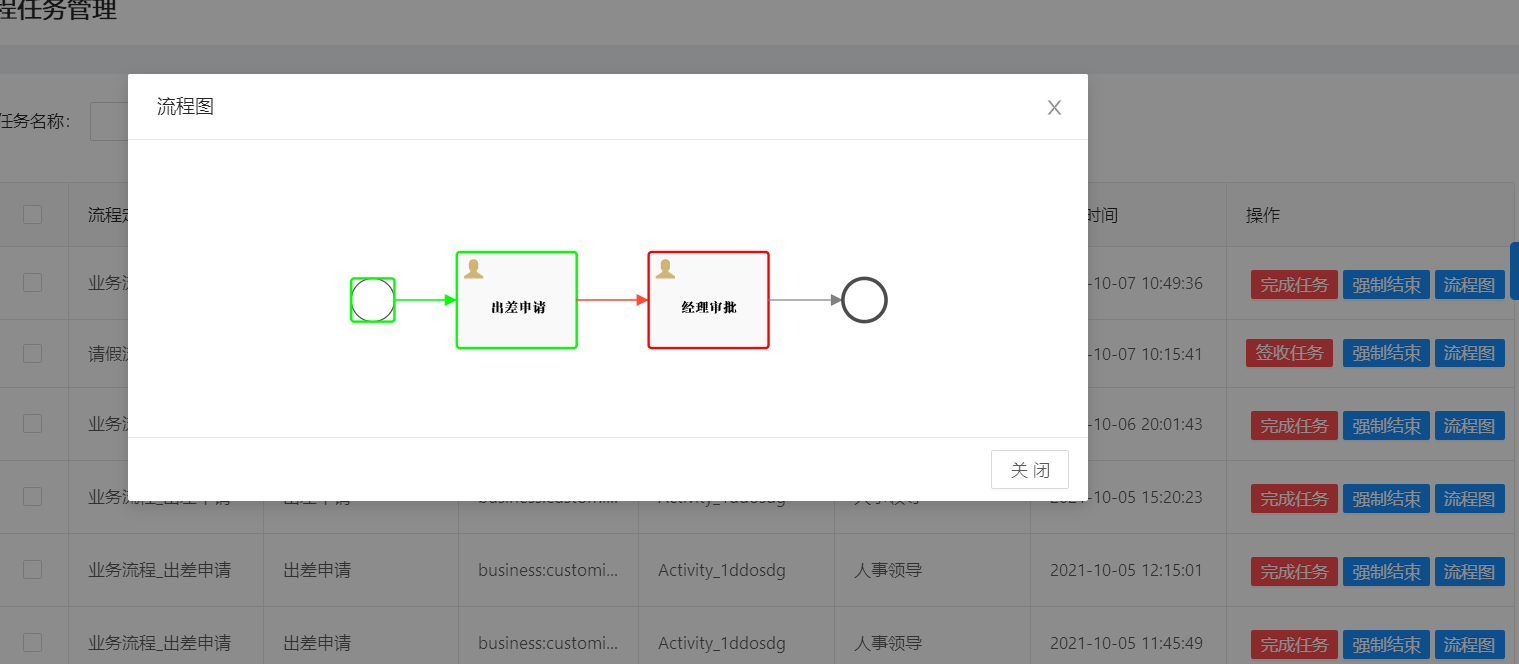The image size is (1519, 664).
Task: Click 完成任务 in the 11:45:49 row
Action: 1294,645
